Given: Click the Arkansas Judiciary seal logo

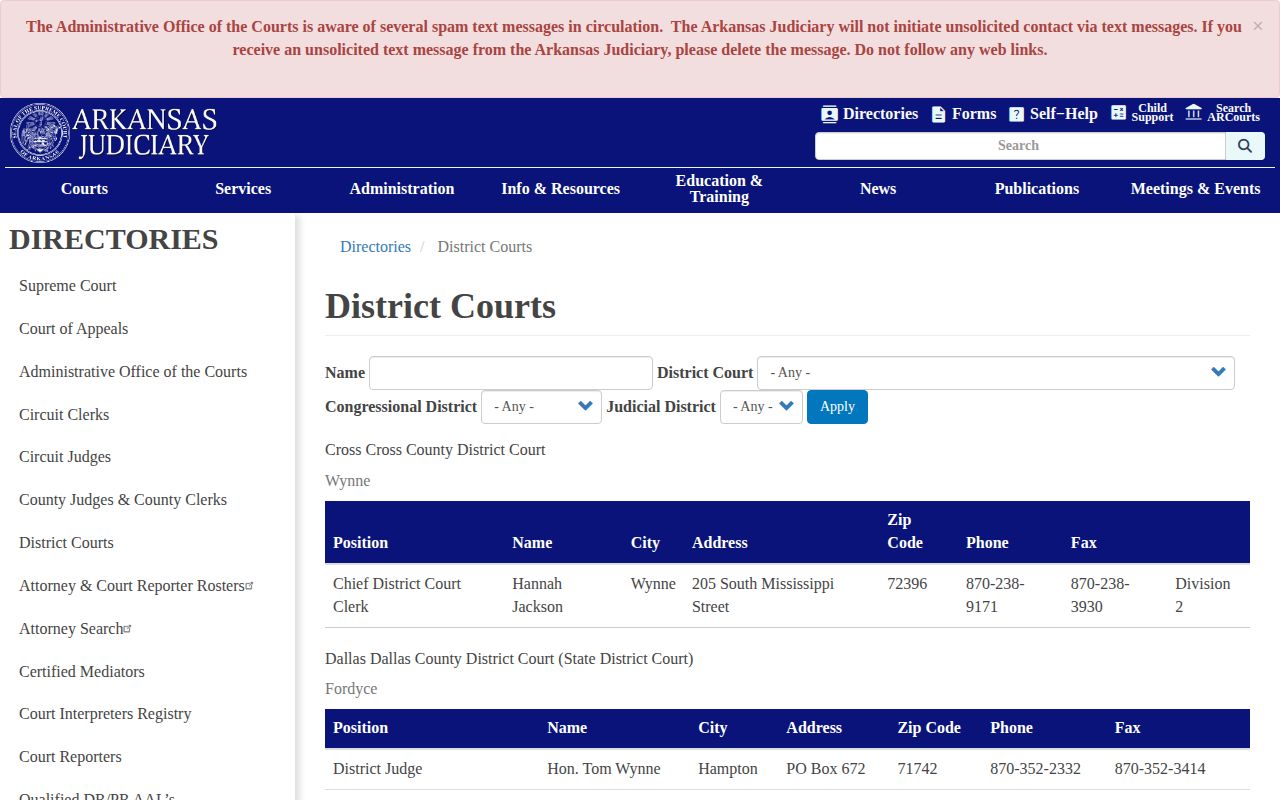Looking at the screenshot, I should pos(40,133).
